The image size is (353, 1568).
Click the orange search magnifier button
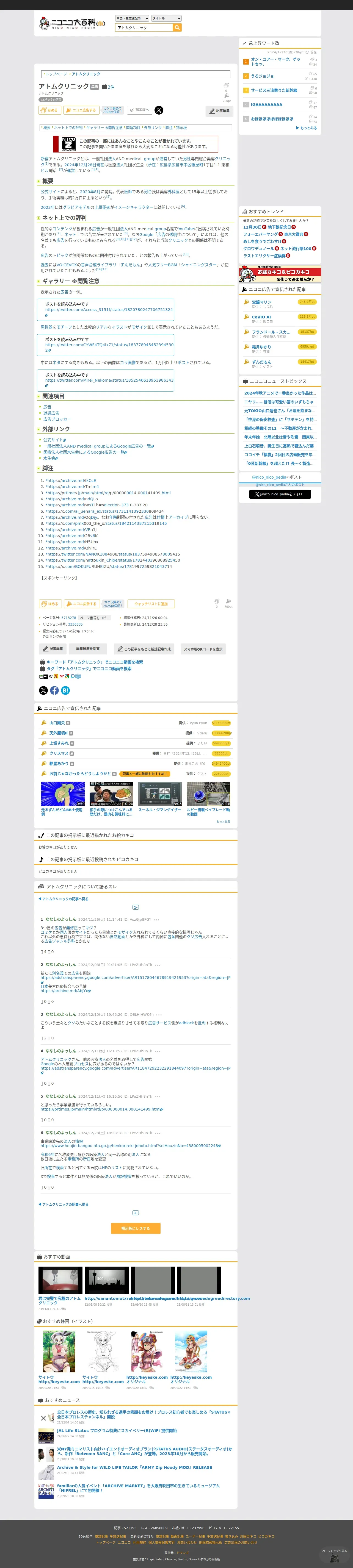click(x=177, y=27)
